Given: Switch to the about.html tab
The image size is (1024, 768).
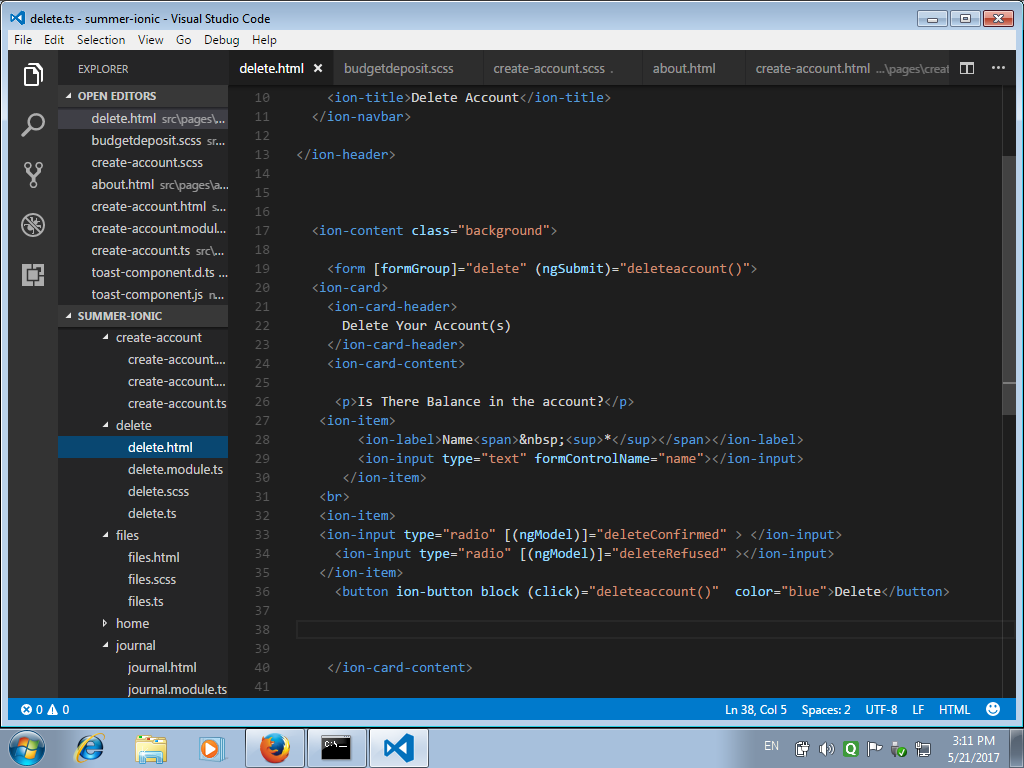Looking at the screenshot, I should click(x=684, y=69).
